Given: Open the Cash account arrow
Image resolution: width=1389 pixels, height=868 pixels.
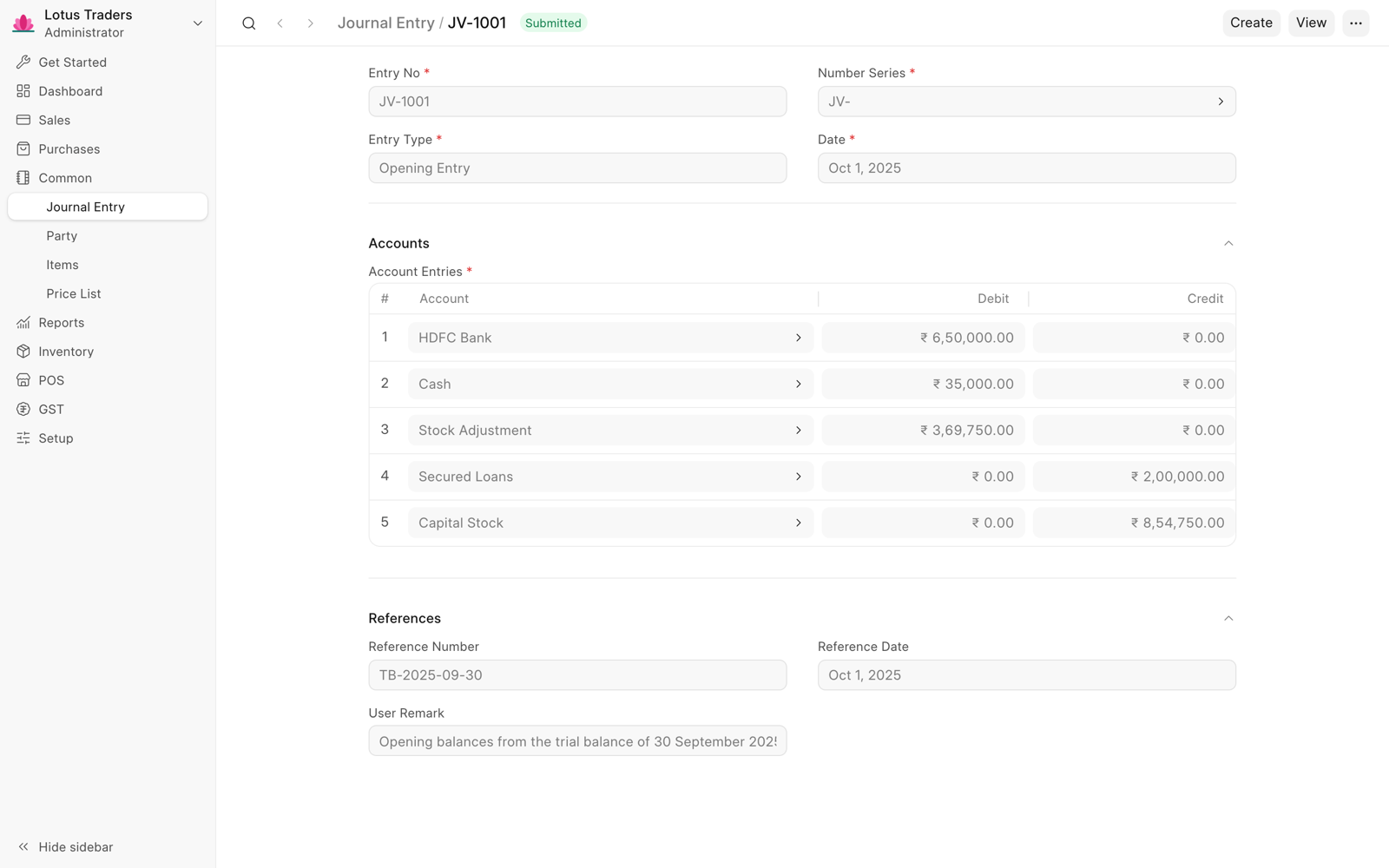Looking at the screenshot, I should [x=799, y=384].
